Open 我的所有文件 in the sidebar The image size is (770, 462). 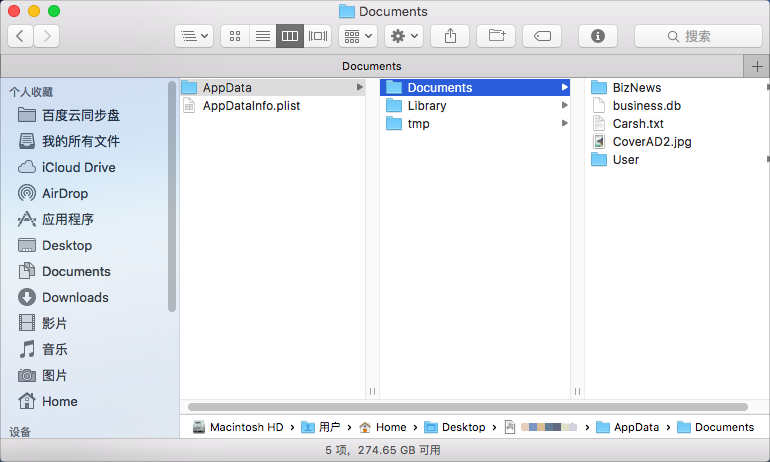point(69,141)
